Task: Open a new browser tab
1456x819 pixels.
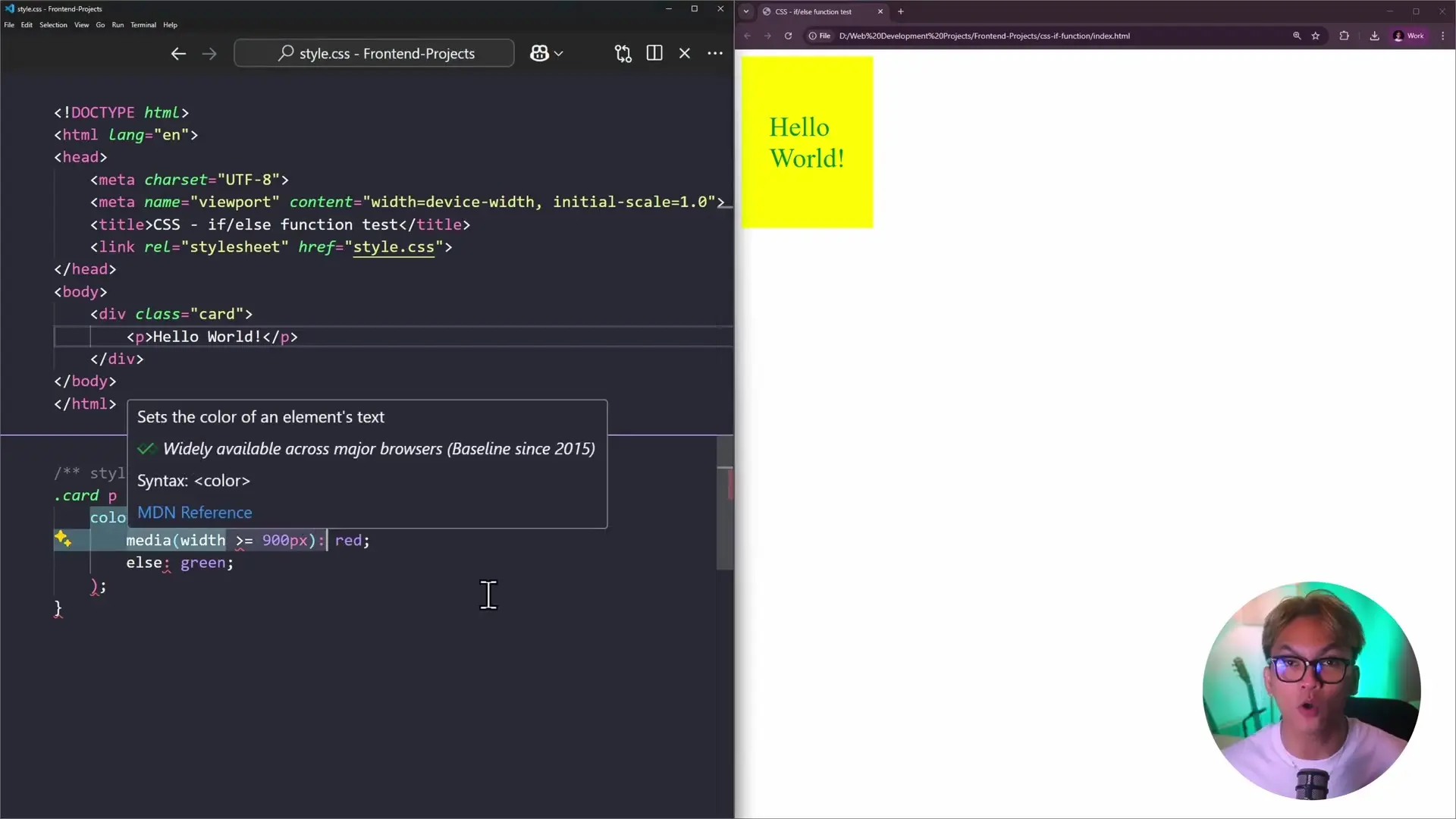Action: pyautogui.click(x=901, y=12)
